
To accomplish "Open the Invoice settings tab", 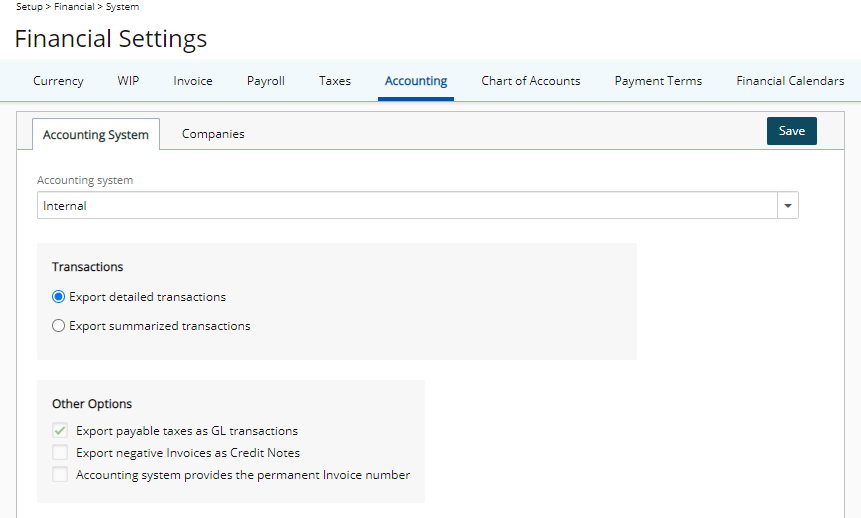I will (x=193, y=81).
